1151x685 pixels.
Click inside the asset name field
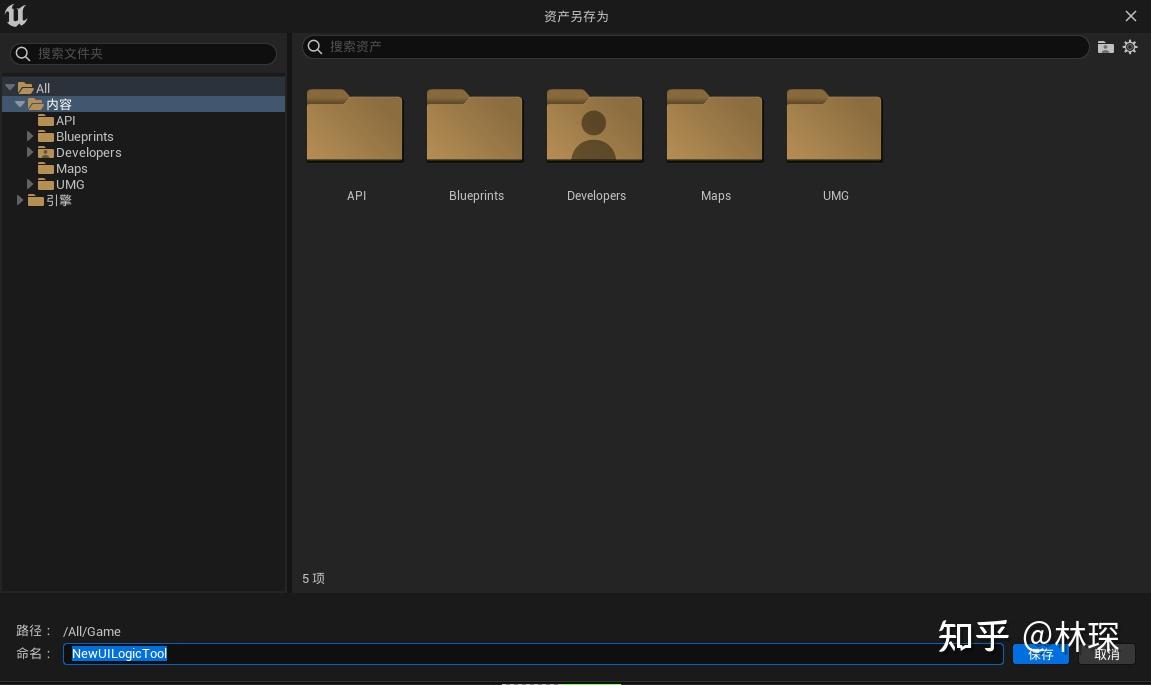tap(400, 653)
